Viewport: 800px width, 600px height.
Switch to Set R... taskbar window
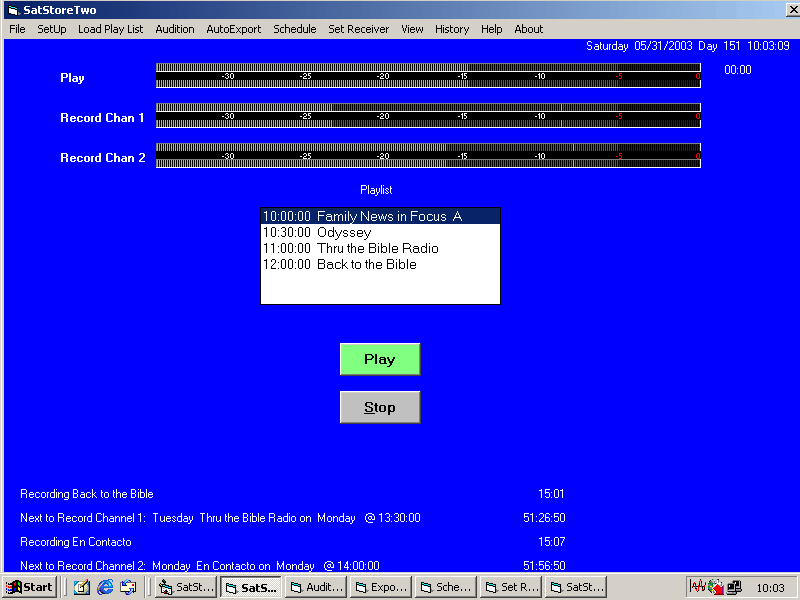[511, 587]
